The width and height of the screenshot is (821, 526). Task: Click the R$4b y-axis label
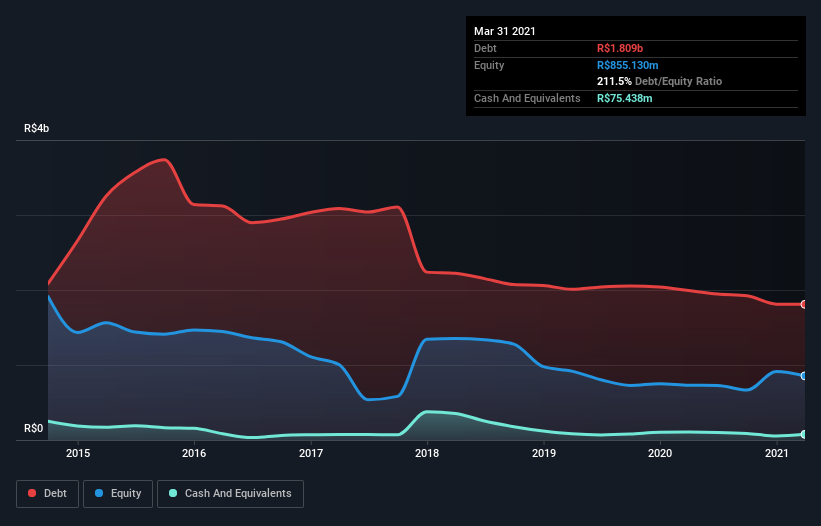click(37, 128)
